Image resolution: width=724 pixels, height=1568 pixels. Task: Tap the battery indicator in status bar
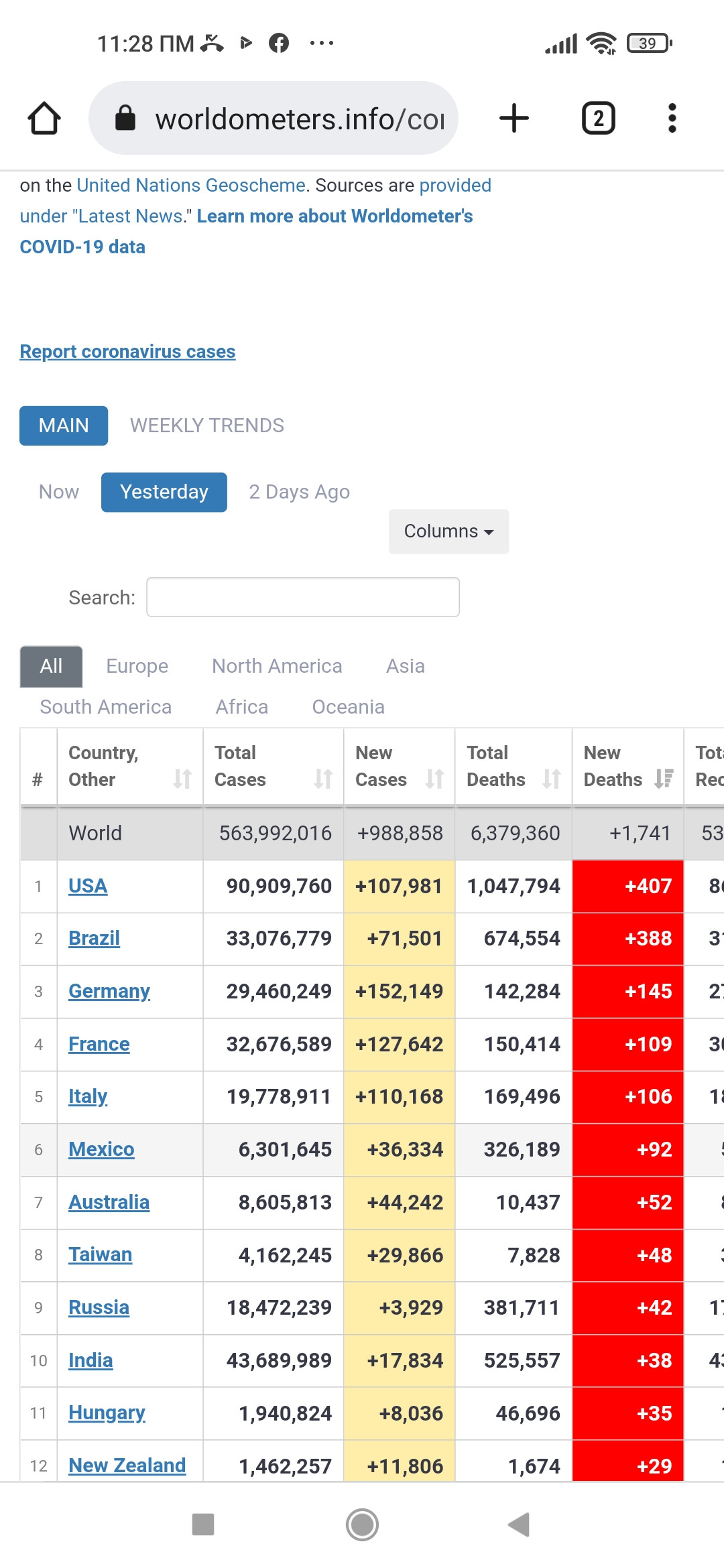click(649, 44)
